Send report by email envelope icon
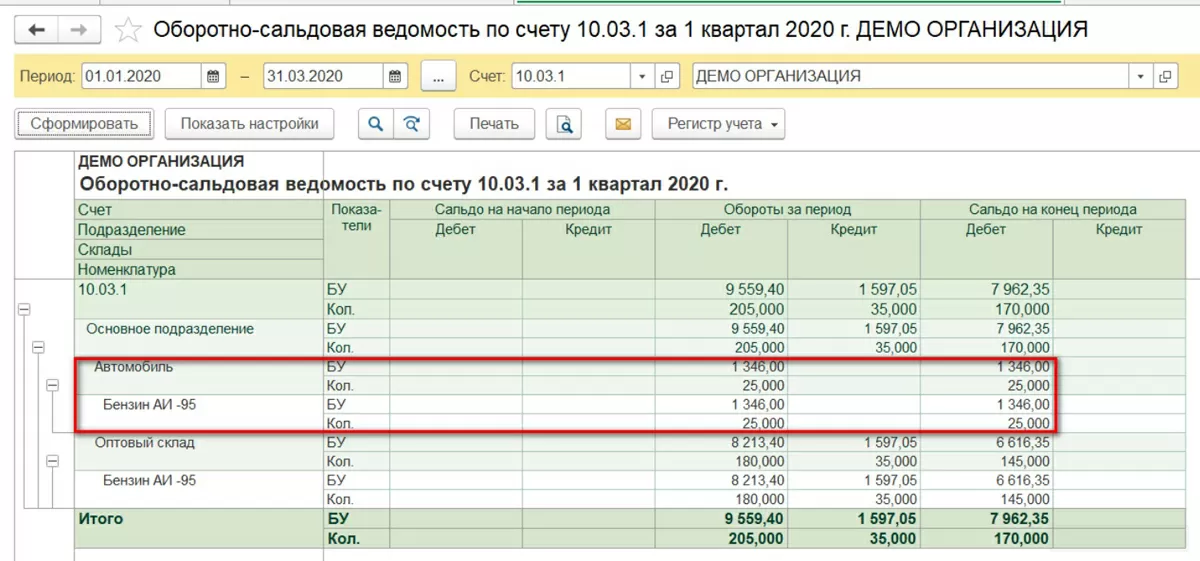The width and height of the screenshot is (1200, 561). pos(622,124)
